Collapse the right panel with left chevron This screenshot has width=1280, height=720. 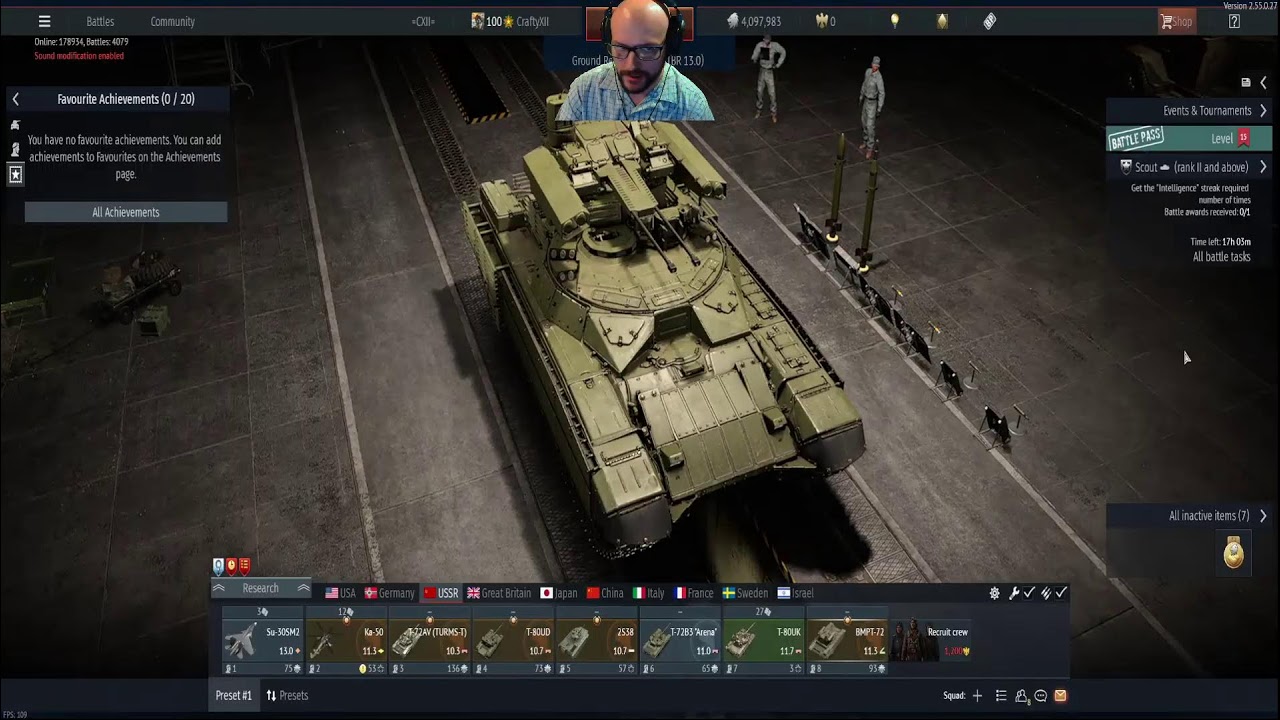click(x=1263, y=83)
